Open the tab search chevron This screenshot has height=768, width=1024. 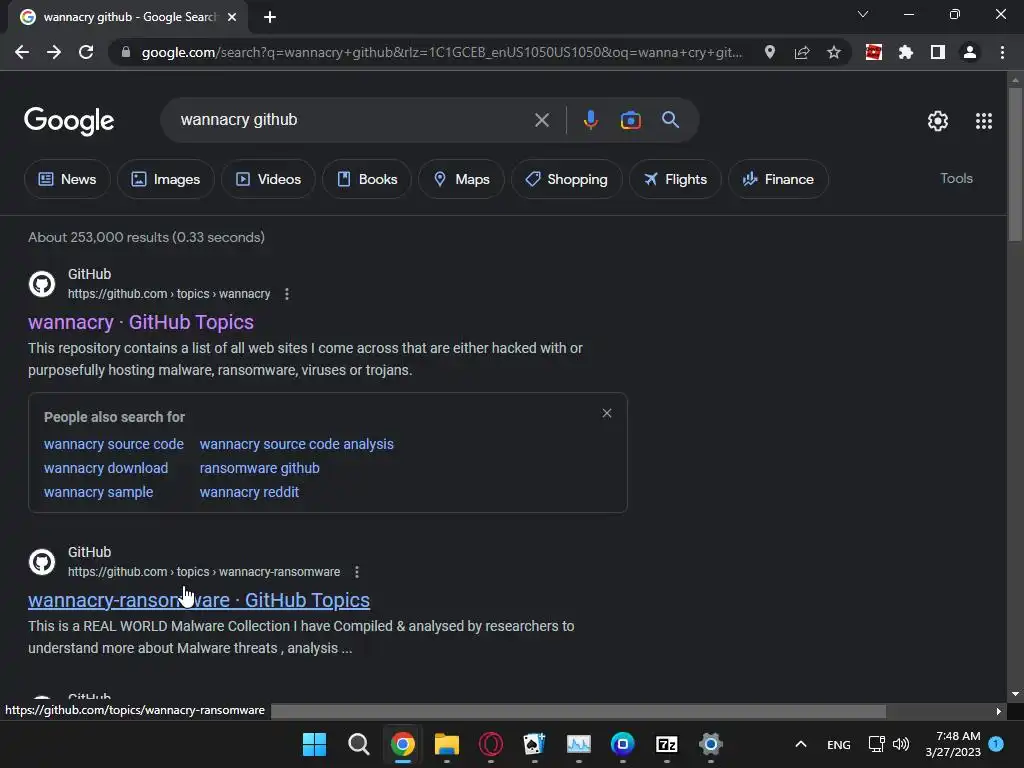pos(863,14)
